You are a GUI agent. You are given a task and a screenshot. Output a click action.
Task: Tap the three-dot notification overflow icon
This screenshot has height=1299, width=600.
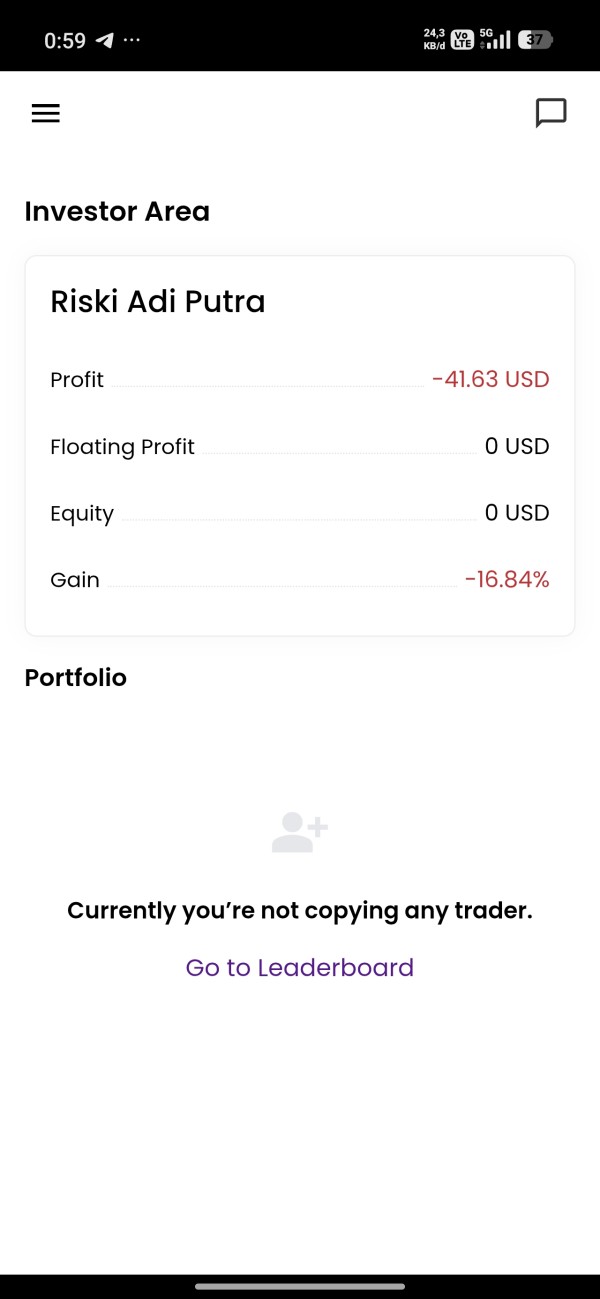[x=132, y=41]
